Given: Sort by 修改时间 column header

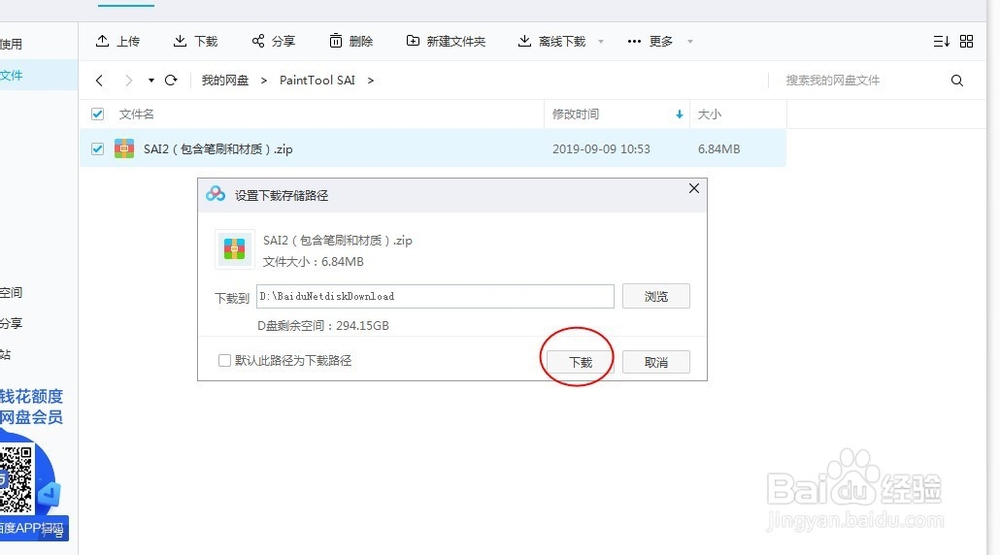Looking at the screenshot, I should [575, 114].
